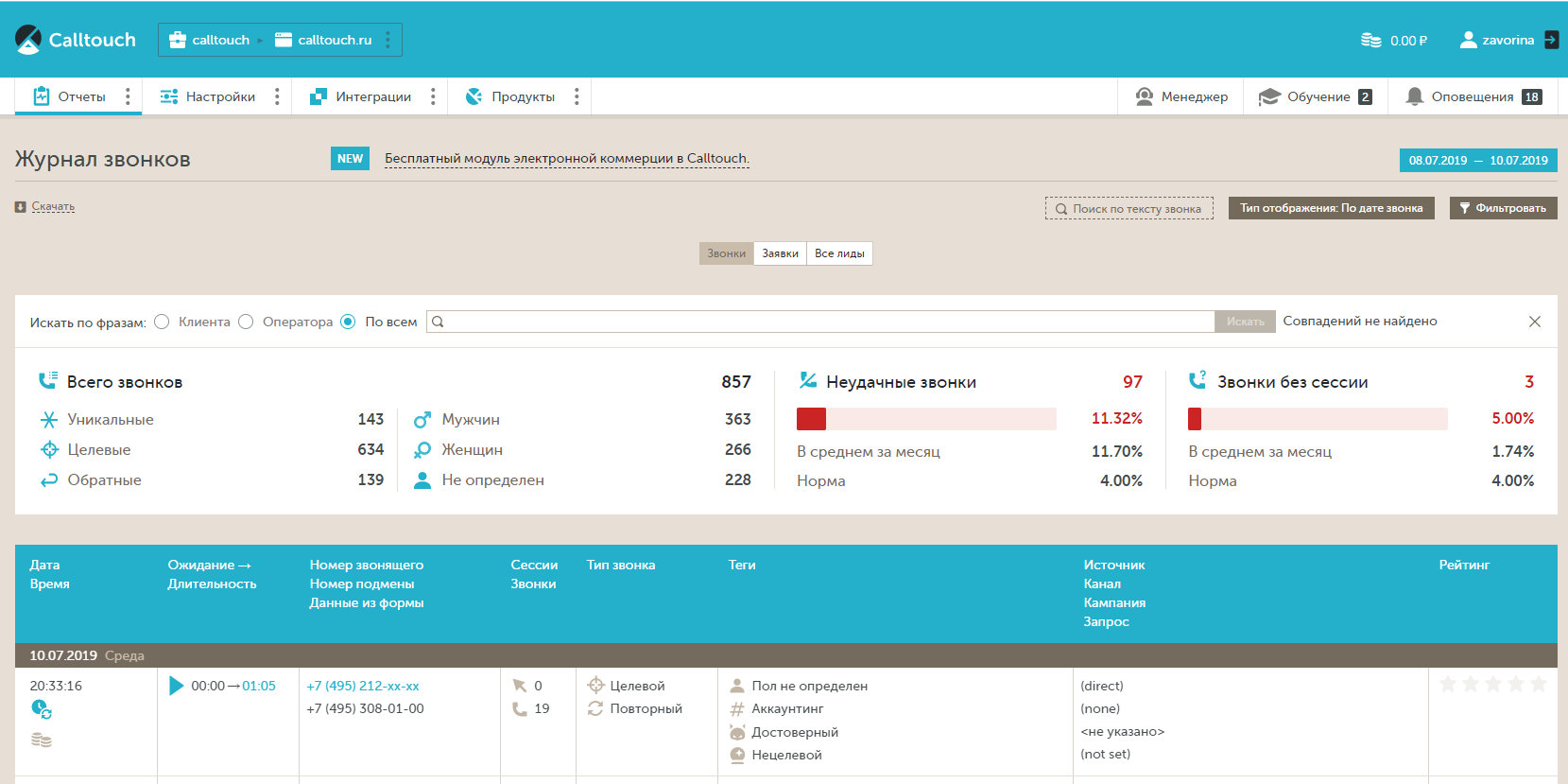
Task: Select the По всем radio button
Action: click(348, 322)
